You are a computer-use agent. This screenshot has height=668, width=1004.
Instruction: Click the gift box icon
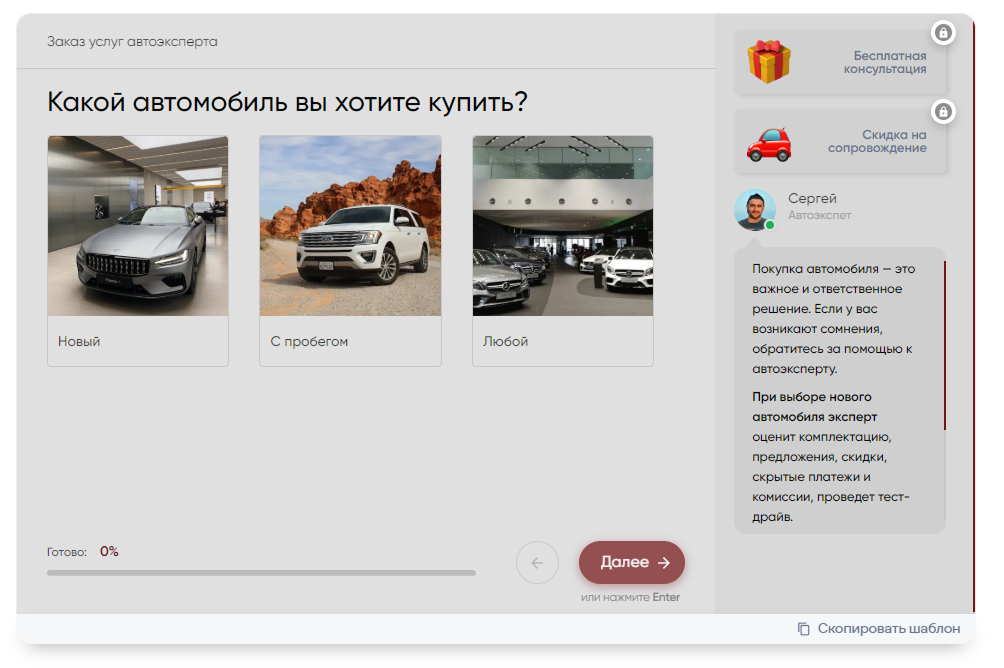click(768, 61)
